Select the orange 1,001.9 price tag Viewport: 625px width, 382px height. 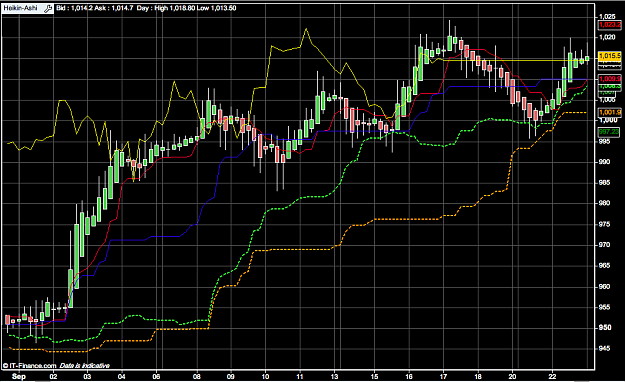610,112
